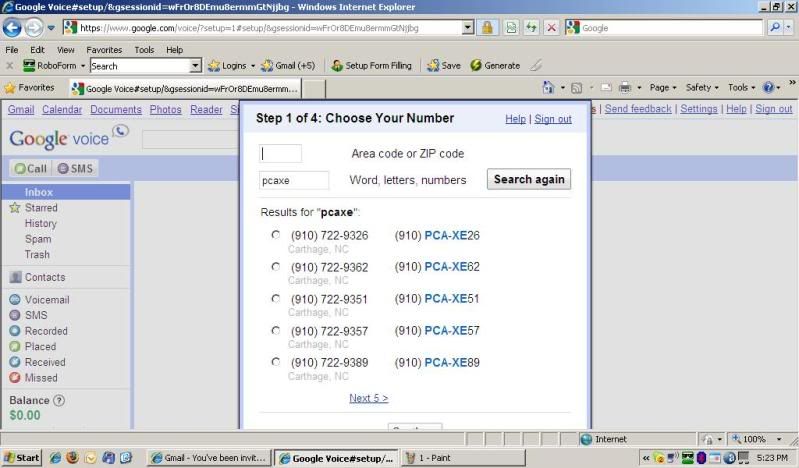Image resolution: width=799 pixels, height=468 pixels.
Task: Open the Favorites star button
Action: coord(29,88)
